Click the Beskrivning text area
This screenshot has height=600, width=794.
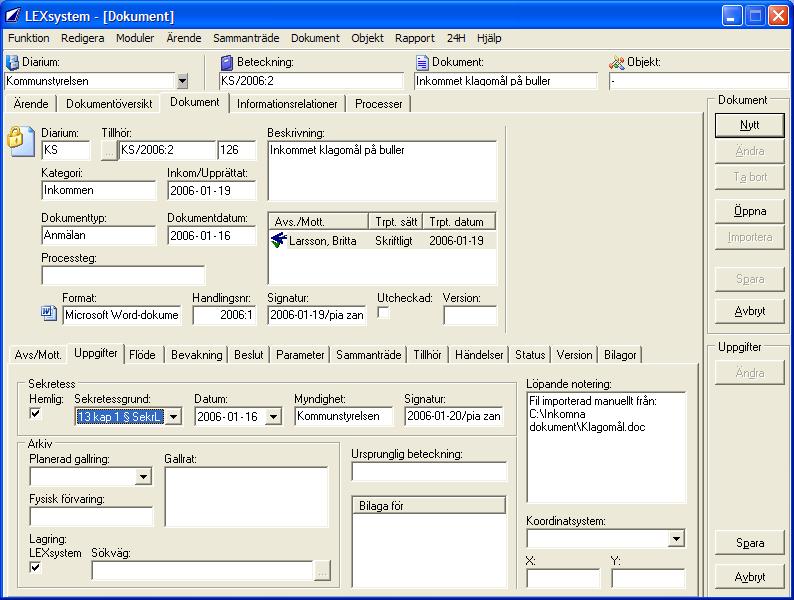point(382,171)
